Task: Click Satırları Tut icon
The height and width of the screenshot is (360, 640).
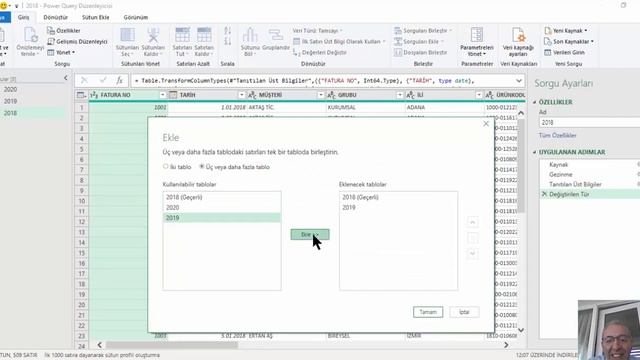Action: 182,36
